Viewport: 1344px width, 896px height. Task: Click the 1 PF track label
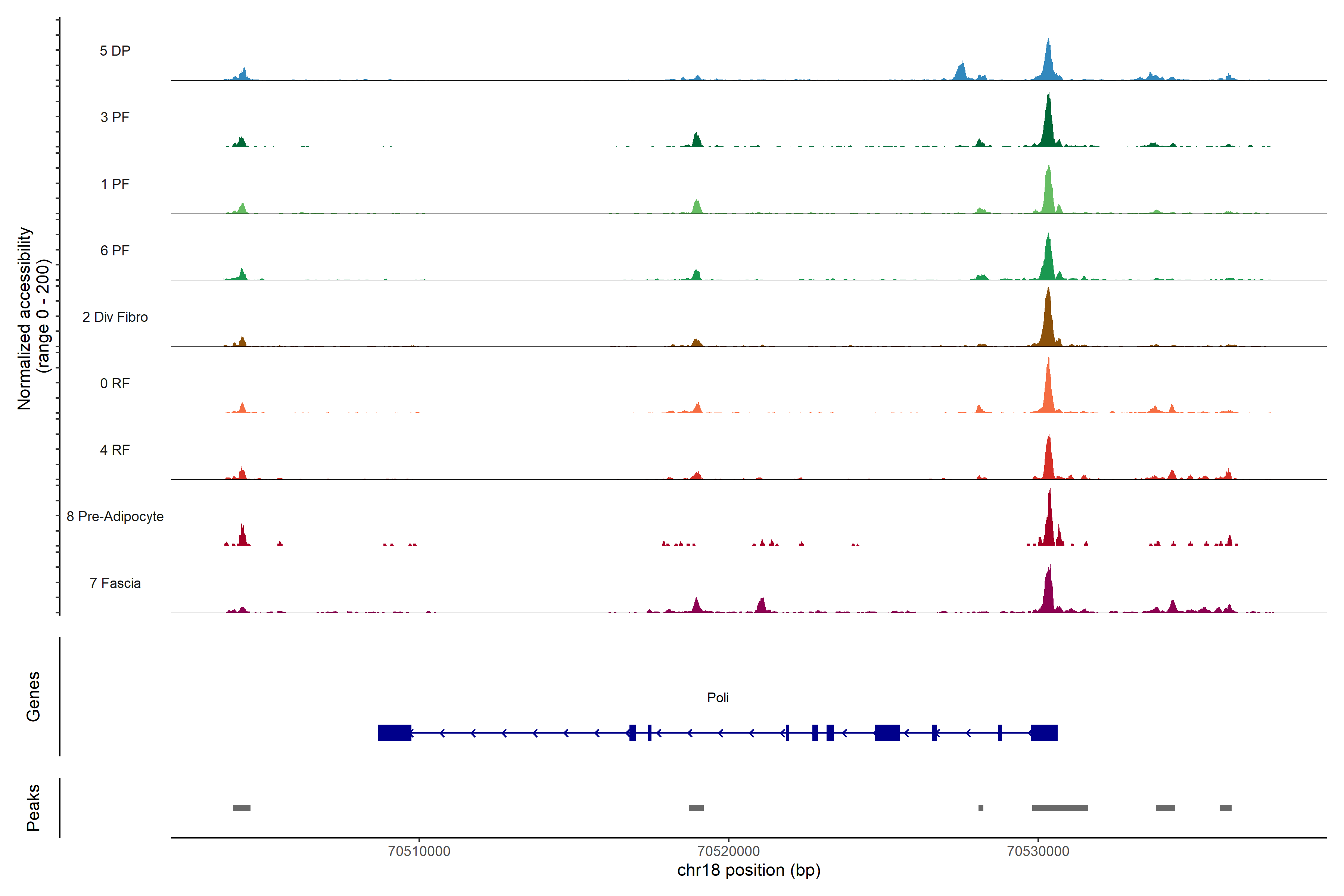pyautogui.click(x=115, y=184)
